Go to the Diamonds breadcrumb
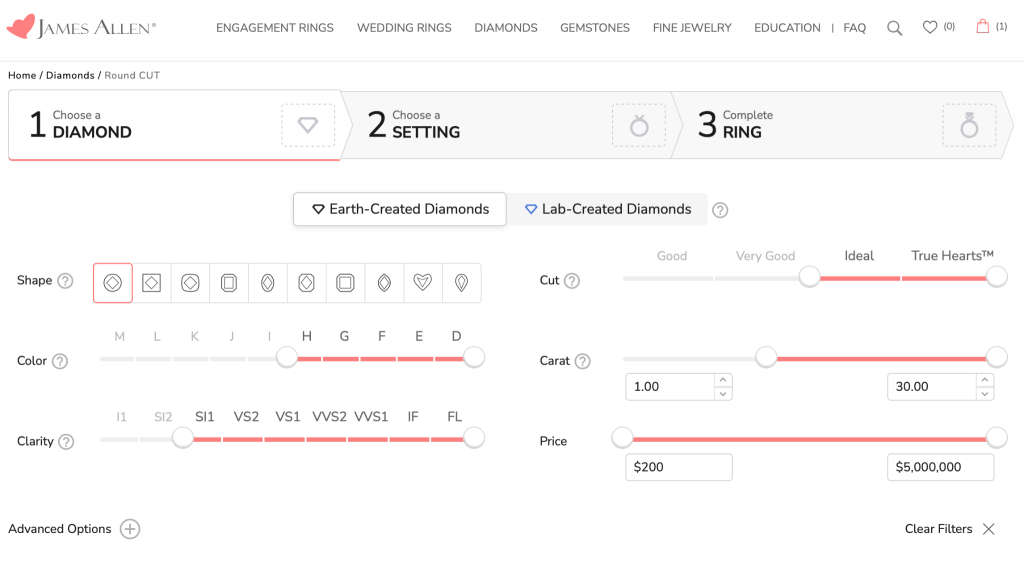The height and width of the screenshot is (564, 1024). pos(70,75)
